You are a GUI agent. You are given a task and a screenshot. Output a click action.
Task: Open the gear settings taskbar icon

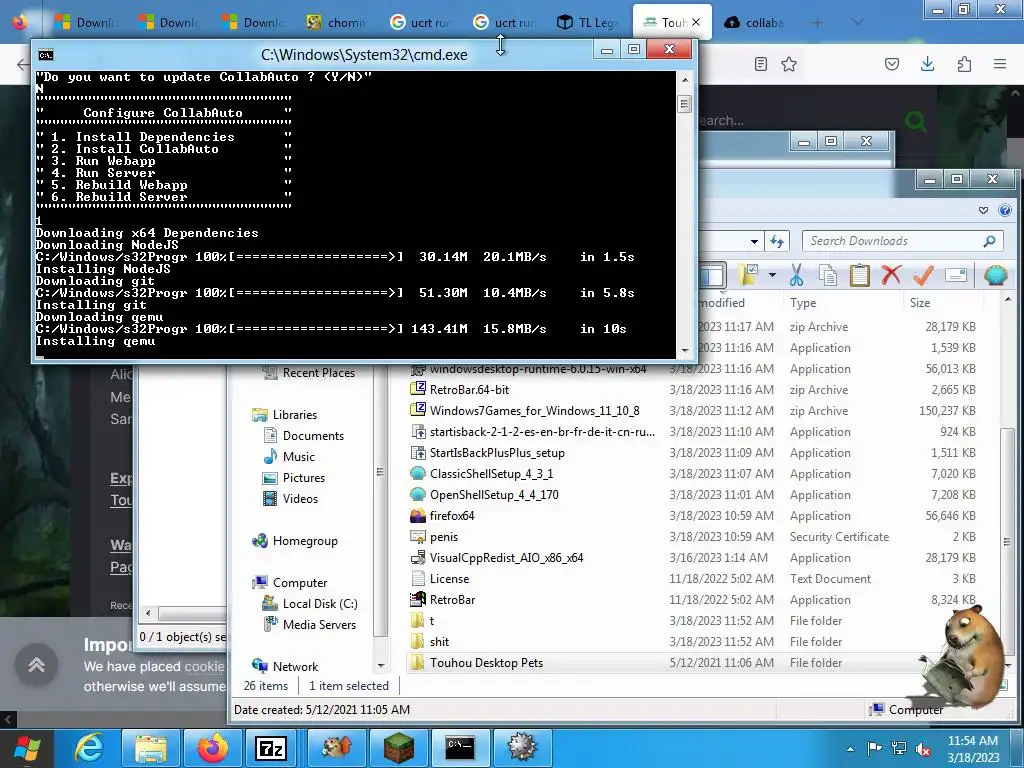[522, 748]
